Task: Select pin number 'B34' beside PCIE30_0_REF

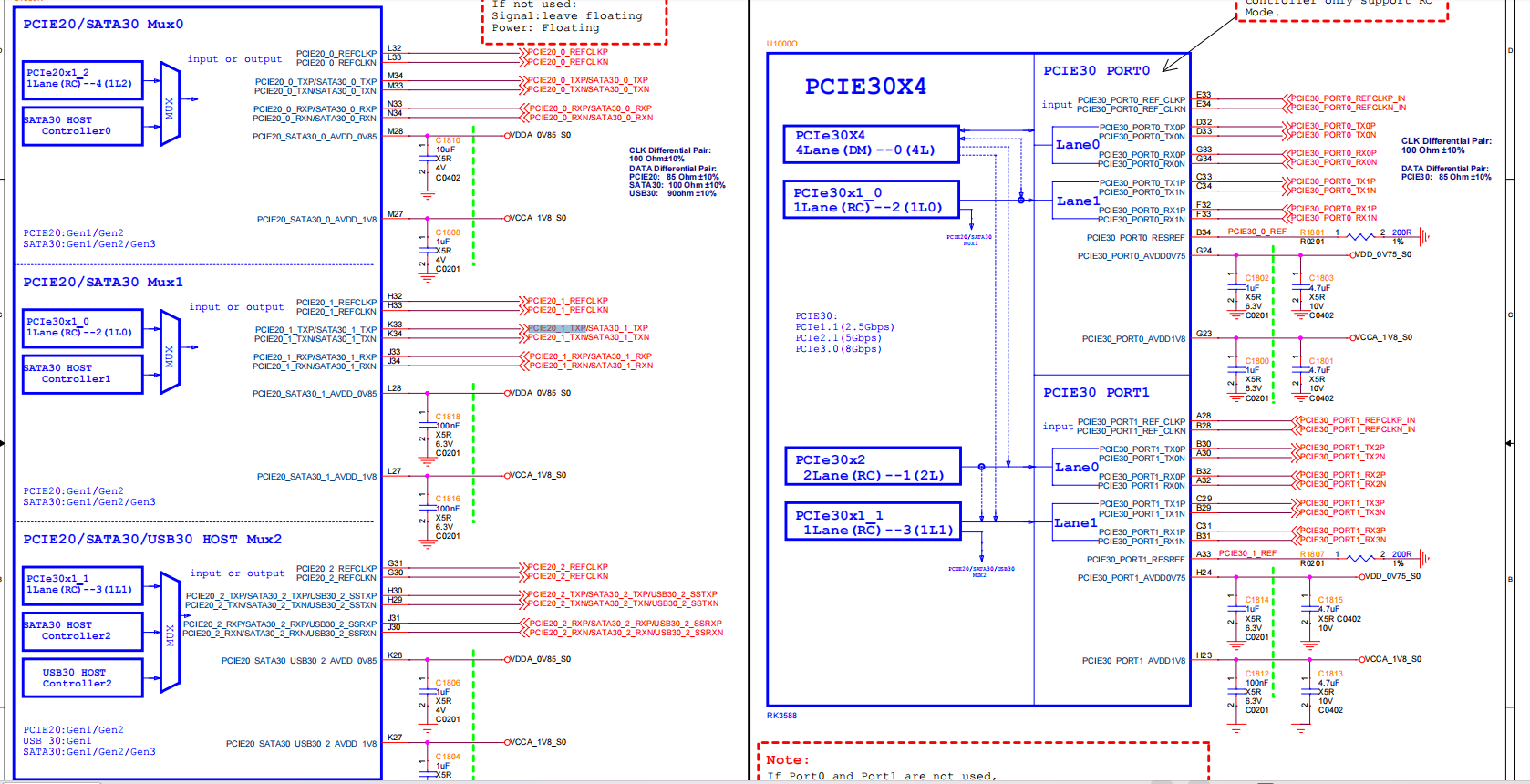Action: tap(1204, 232)
